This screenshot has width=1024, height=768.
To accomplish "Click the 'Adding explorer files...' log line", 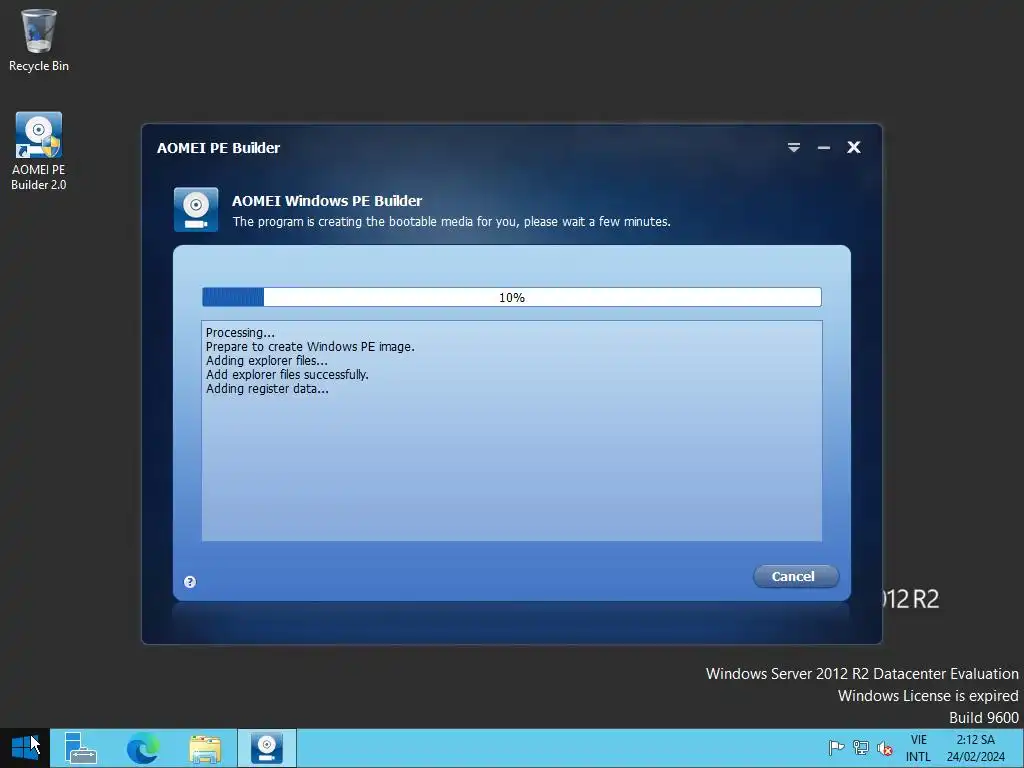I will [266, 360].
